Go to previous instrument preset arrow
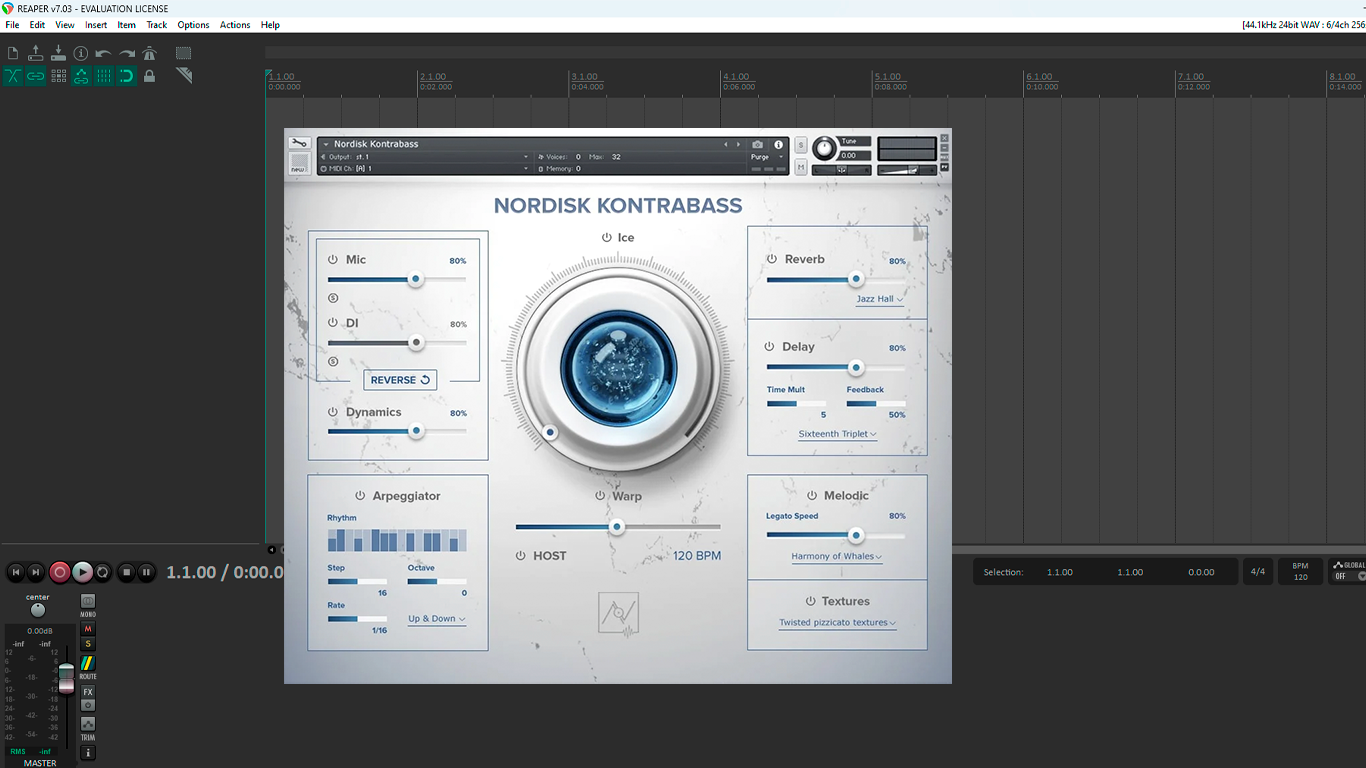The height and width of the screenshot is (768, 1366). (727, 145)
